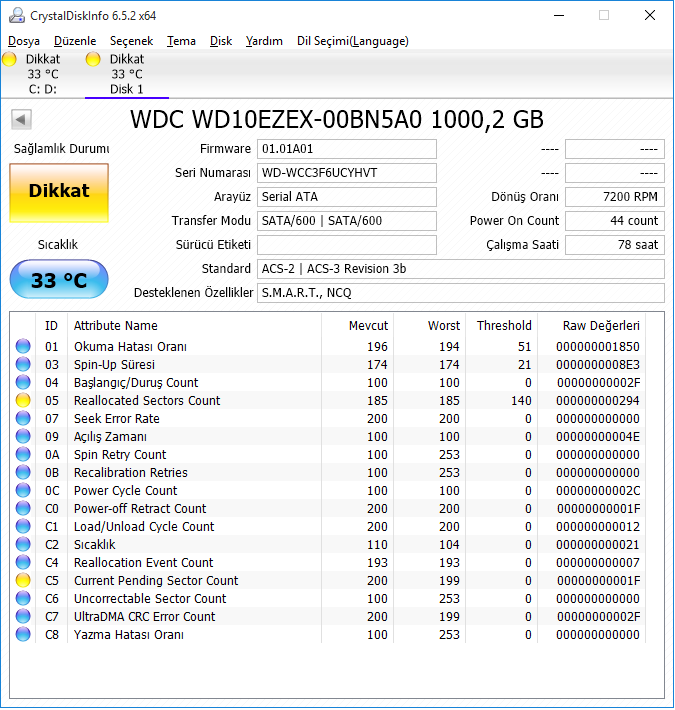Image resolution: width=675 pixels, height=710 pixels.
Task: Select the raw value 000000000294
Action: click(598, 401)
